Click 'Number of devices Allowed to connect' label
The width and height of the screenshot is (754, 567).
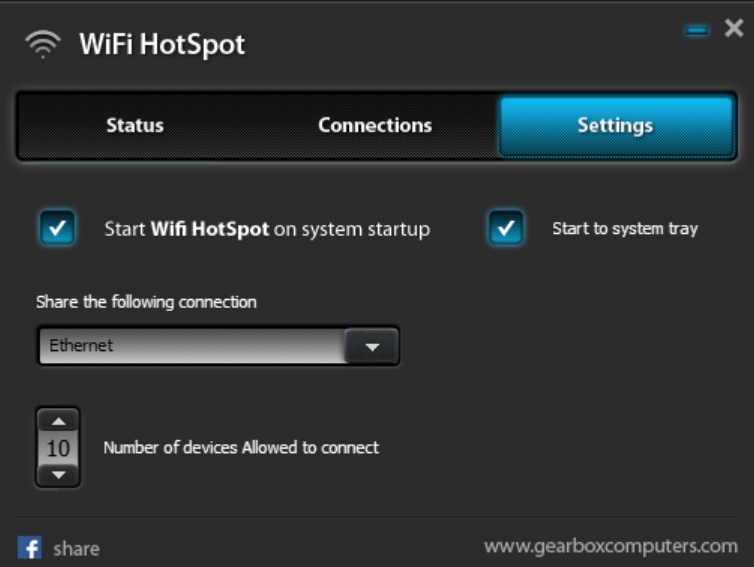[x=241, y=448]
